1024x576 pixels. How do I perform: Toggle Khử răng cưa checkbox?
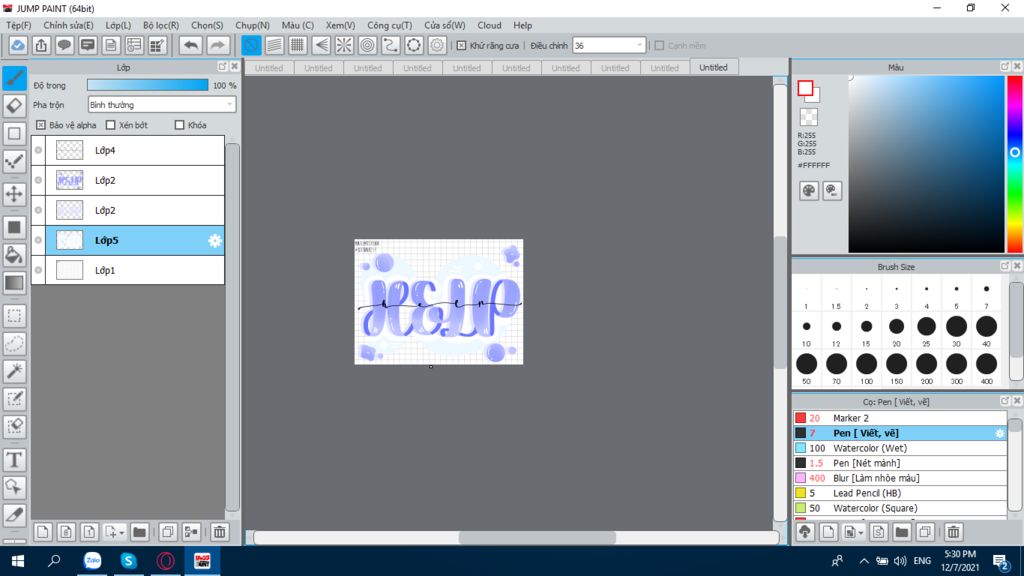(461, 46)
